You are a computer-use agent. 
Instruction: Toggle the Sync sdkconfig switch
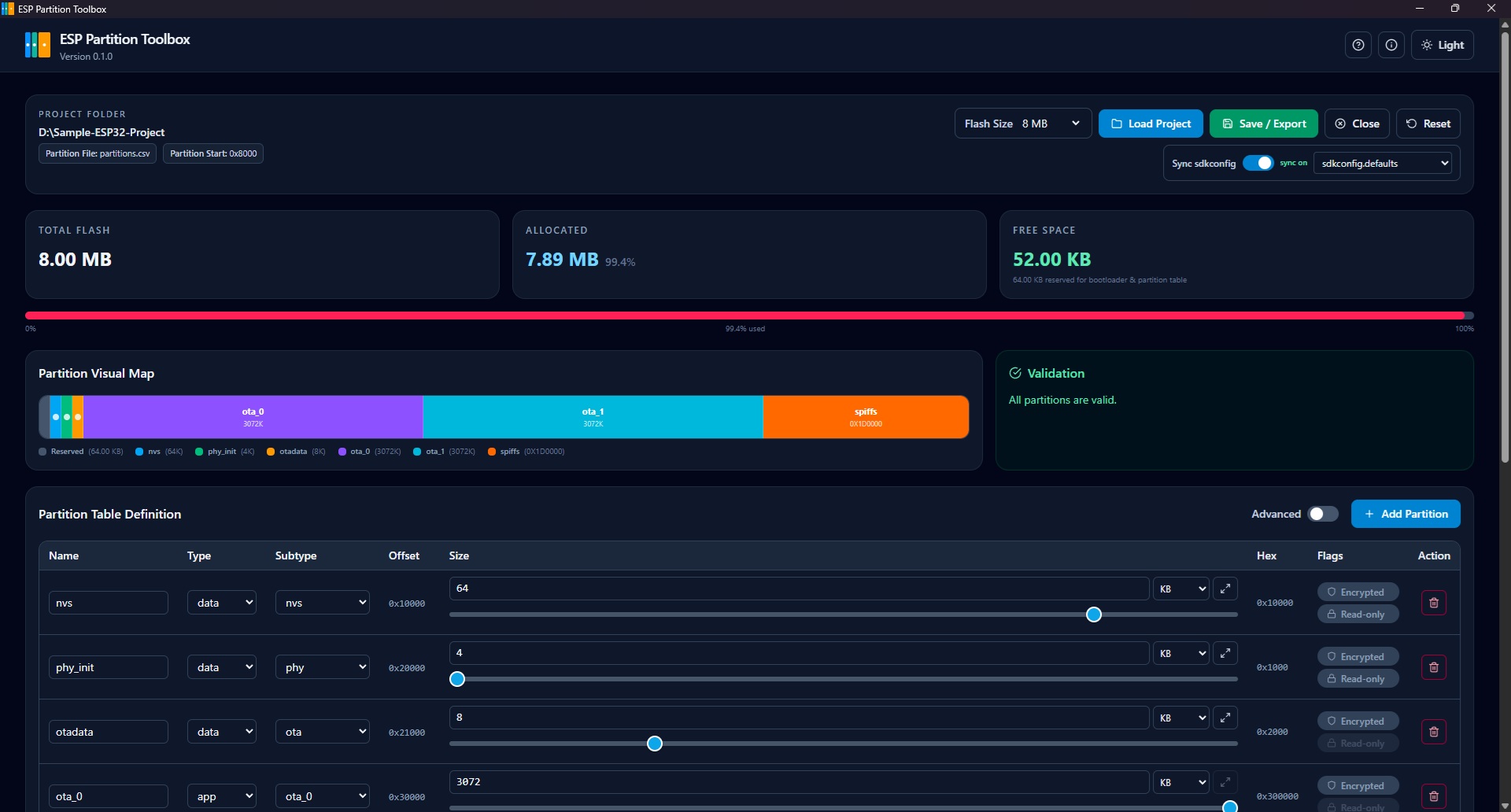pos(1258,163)
